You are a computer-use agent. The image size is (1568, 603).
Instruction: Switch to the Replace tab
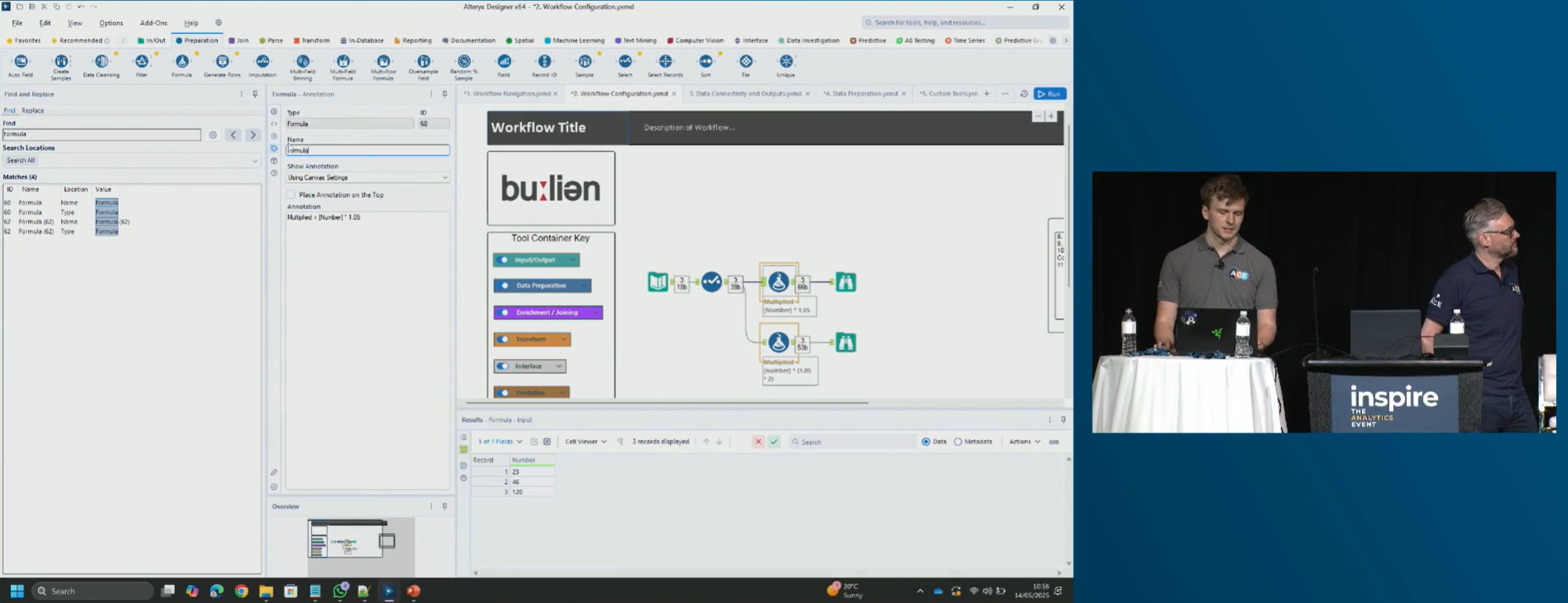[33, 111]
